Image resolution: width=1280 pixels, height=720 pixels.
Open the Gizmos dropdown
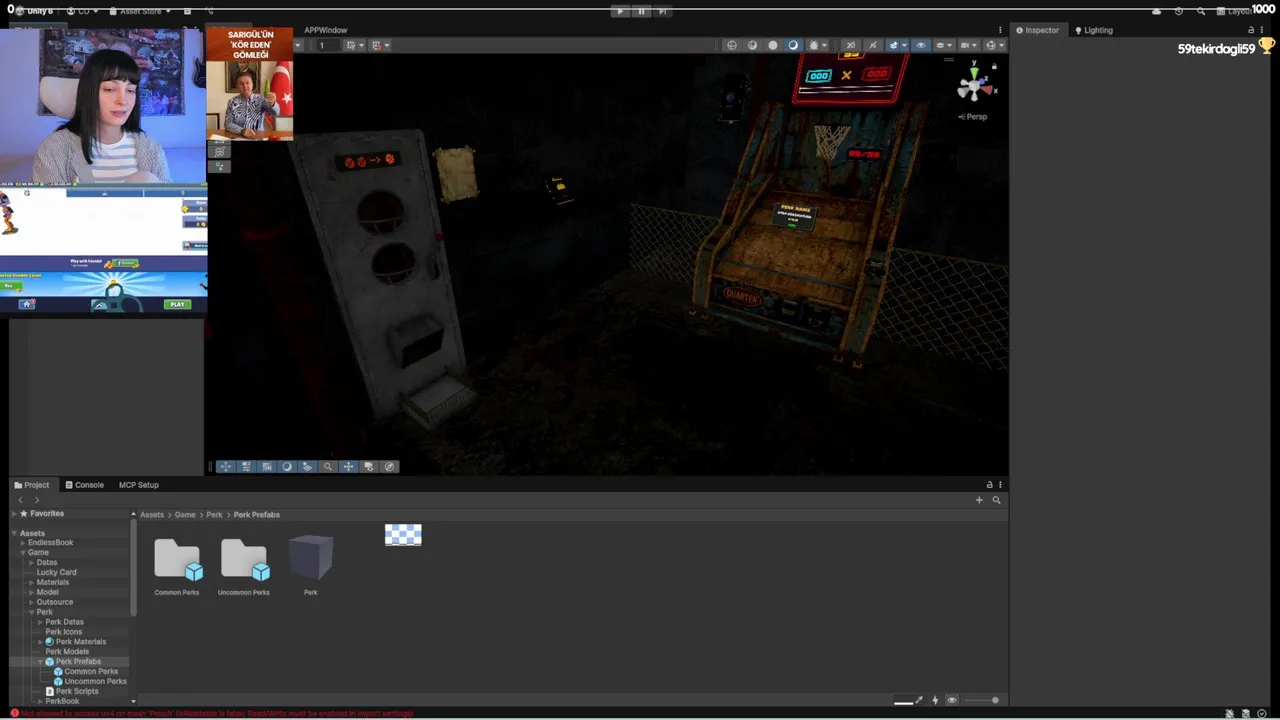click(995, 45)
